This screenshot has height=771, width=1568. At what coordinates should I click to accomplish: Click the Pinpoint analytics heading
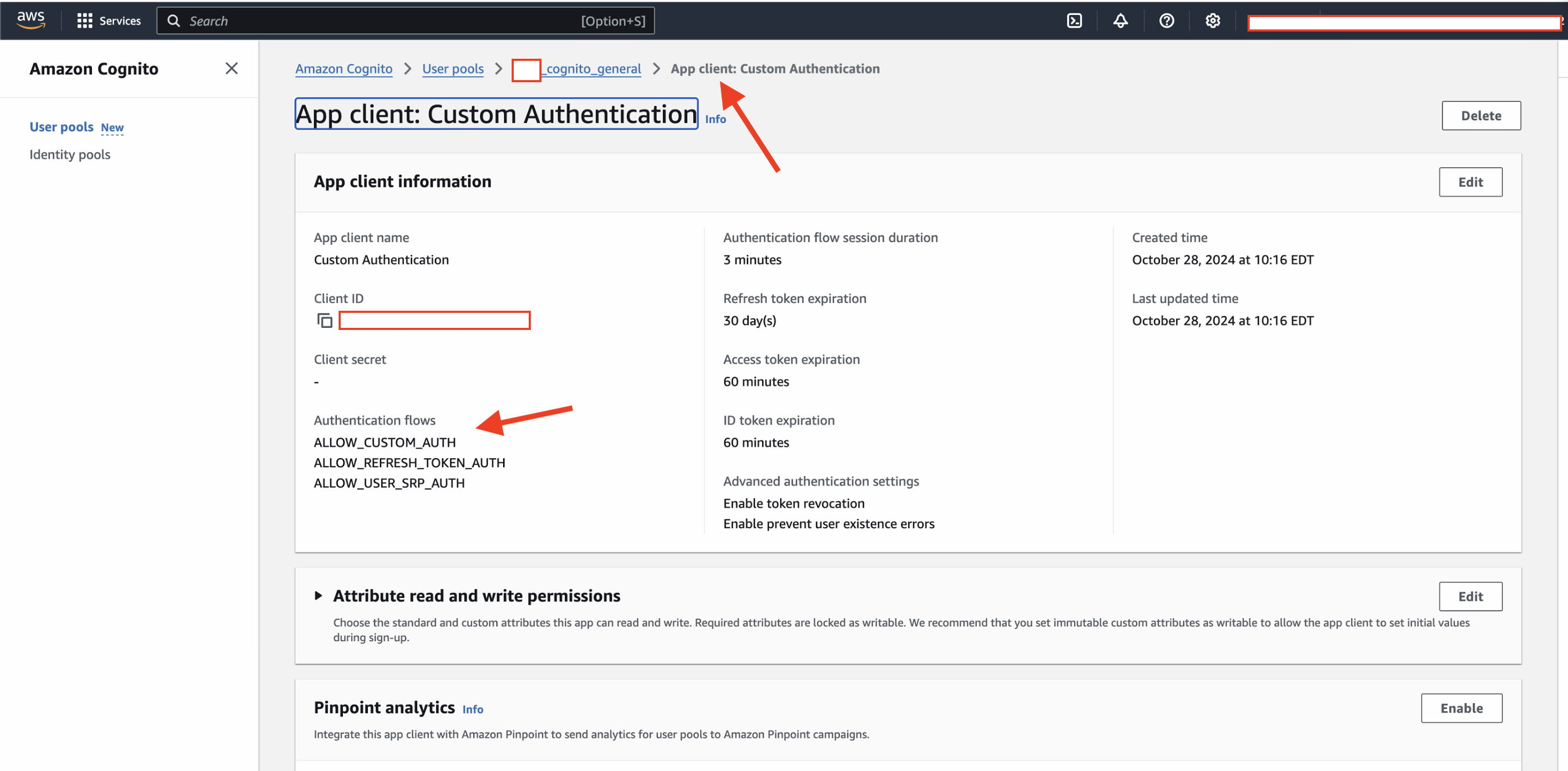coord(384,707)
